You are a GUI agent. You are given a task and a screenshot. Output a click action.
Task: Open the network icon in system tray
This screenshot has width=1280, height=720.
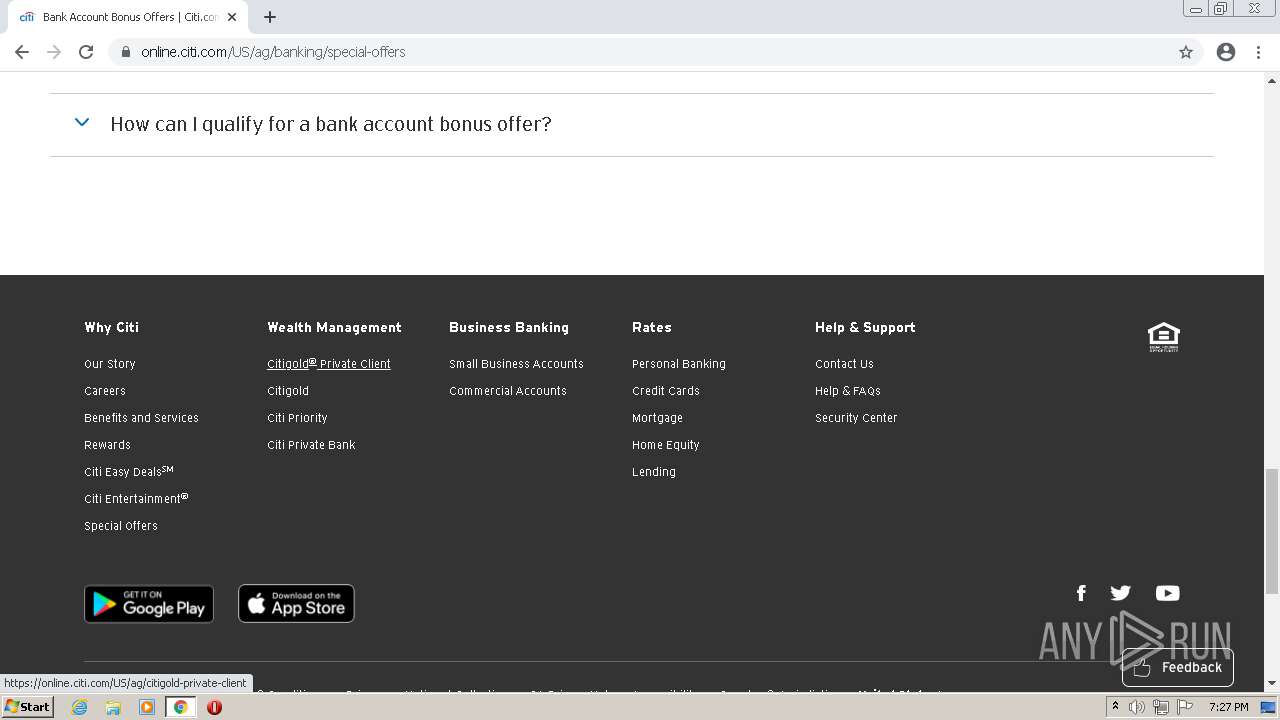(x=1161, y=707)
